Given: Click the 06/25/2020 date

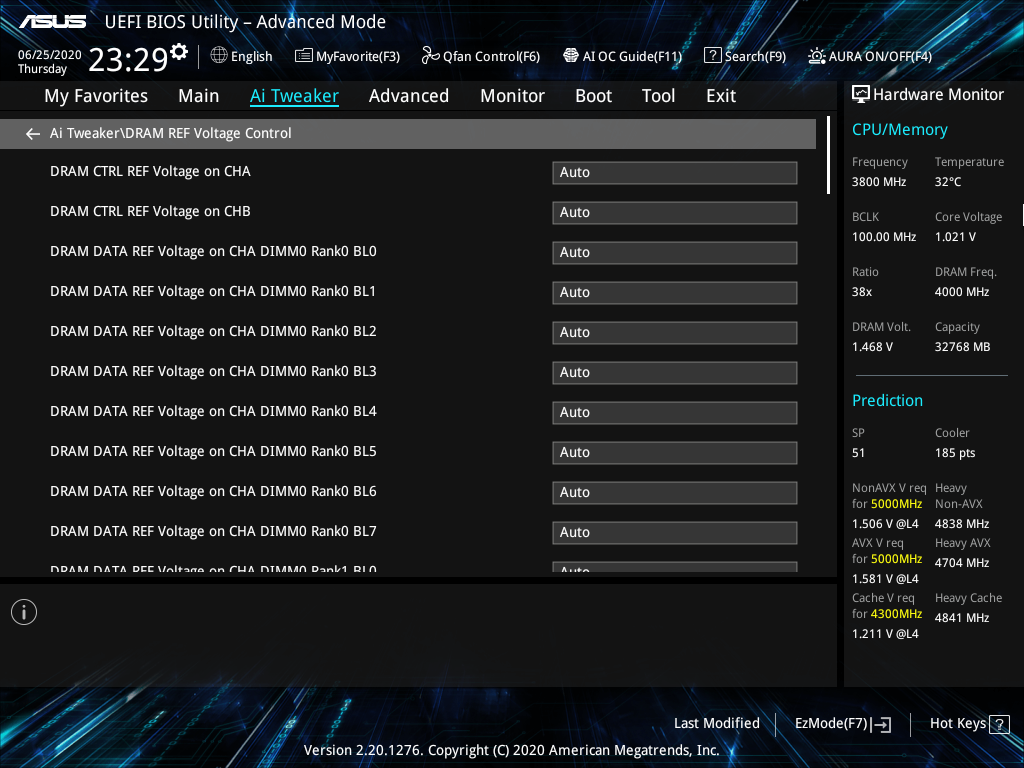Looking at the screenshot, I should [x=50, y=55].
